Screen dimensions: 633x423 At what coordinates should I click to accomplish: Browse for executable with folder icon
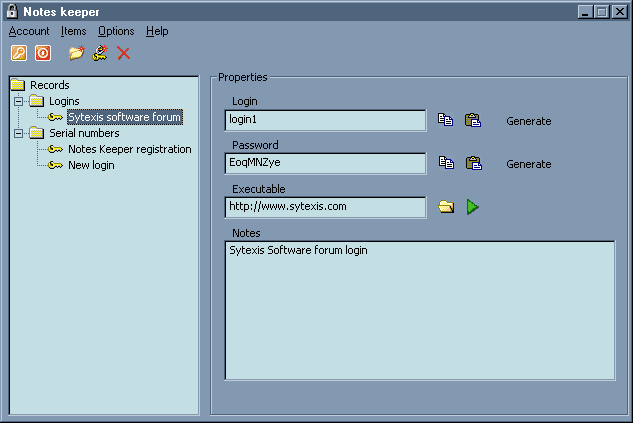click(x=446, y=207)
